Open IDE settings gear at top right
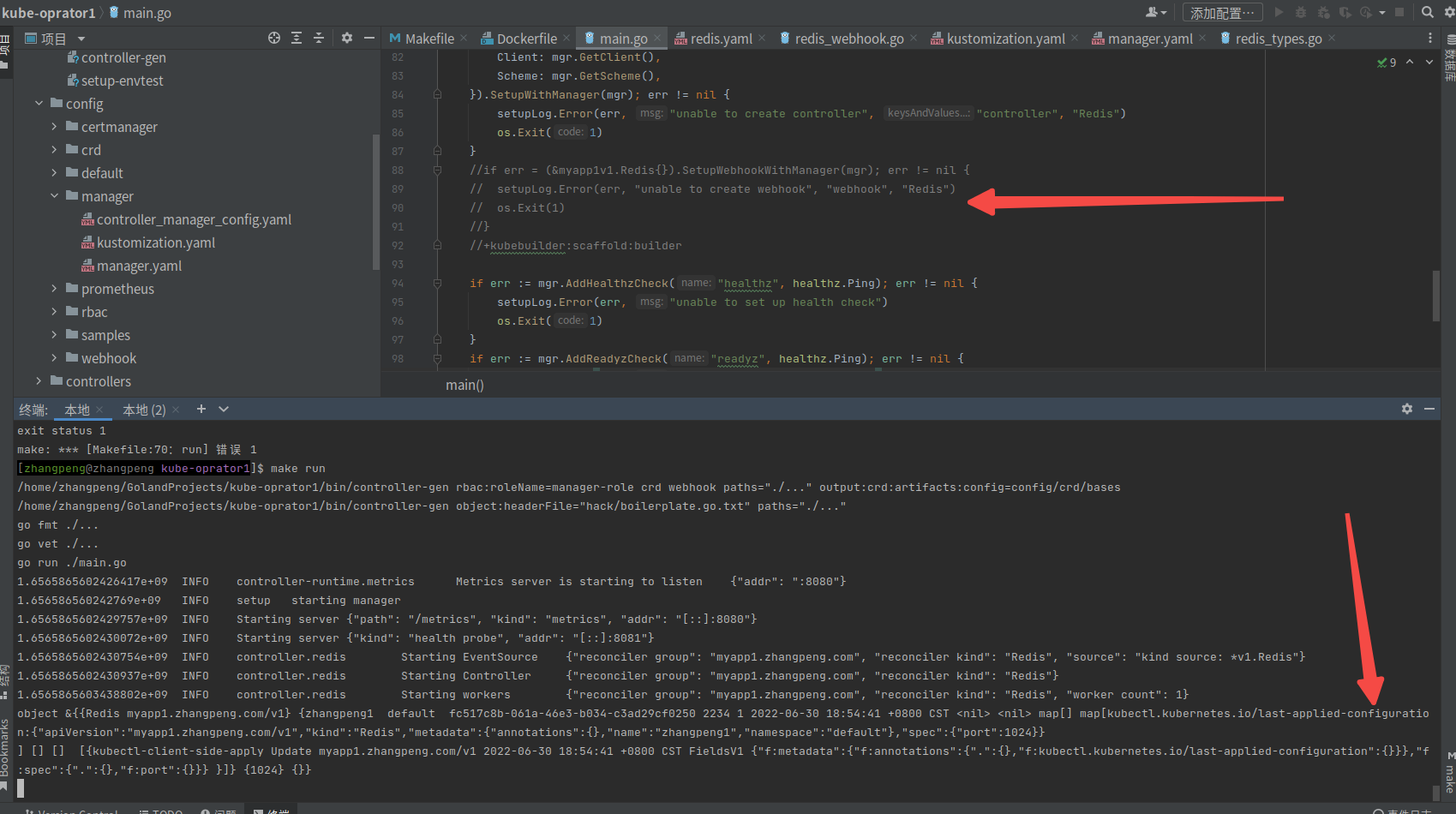The width and height of the screenshot is (1456, 814). tap(1449, 12)
